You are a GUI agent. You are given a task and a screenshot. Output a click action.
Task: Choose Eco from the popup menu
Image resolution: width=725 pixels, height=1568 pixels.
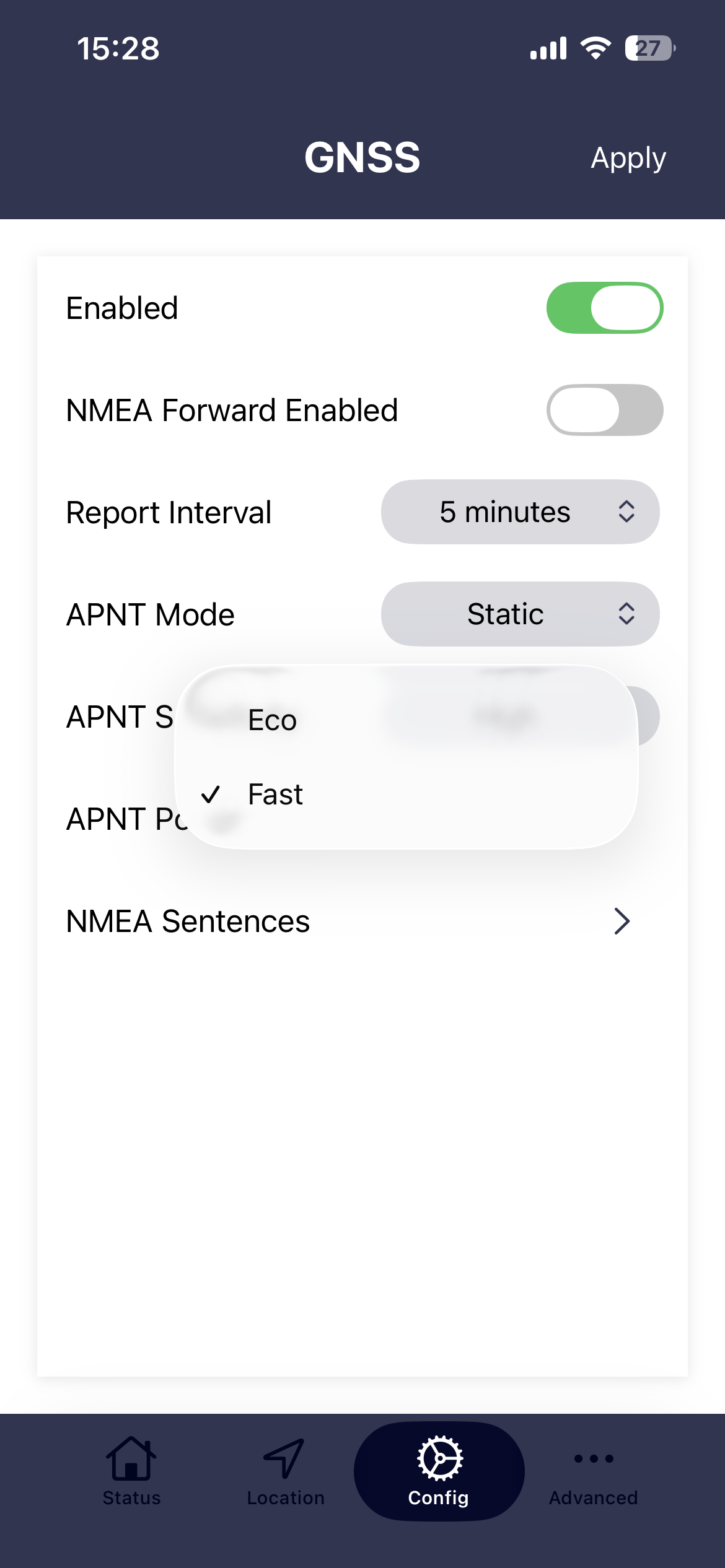tap(273, 720)
